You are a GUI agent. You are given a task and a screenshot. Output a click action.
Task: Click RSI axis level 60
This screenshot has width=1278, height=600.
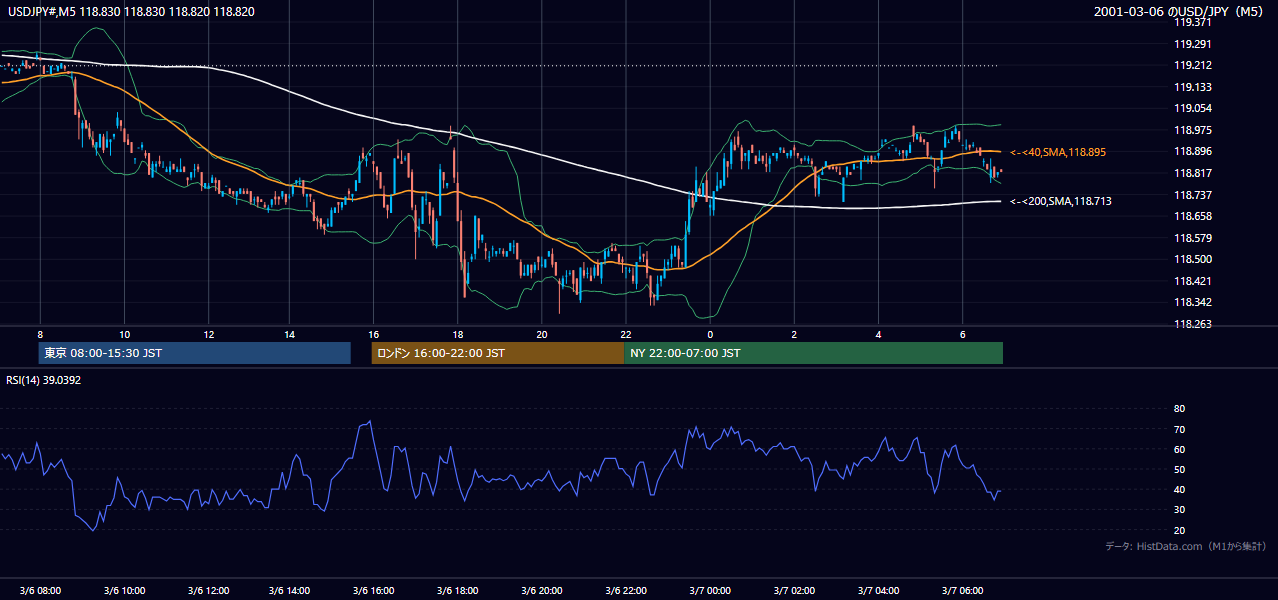[1179, 449]
